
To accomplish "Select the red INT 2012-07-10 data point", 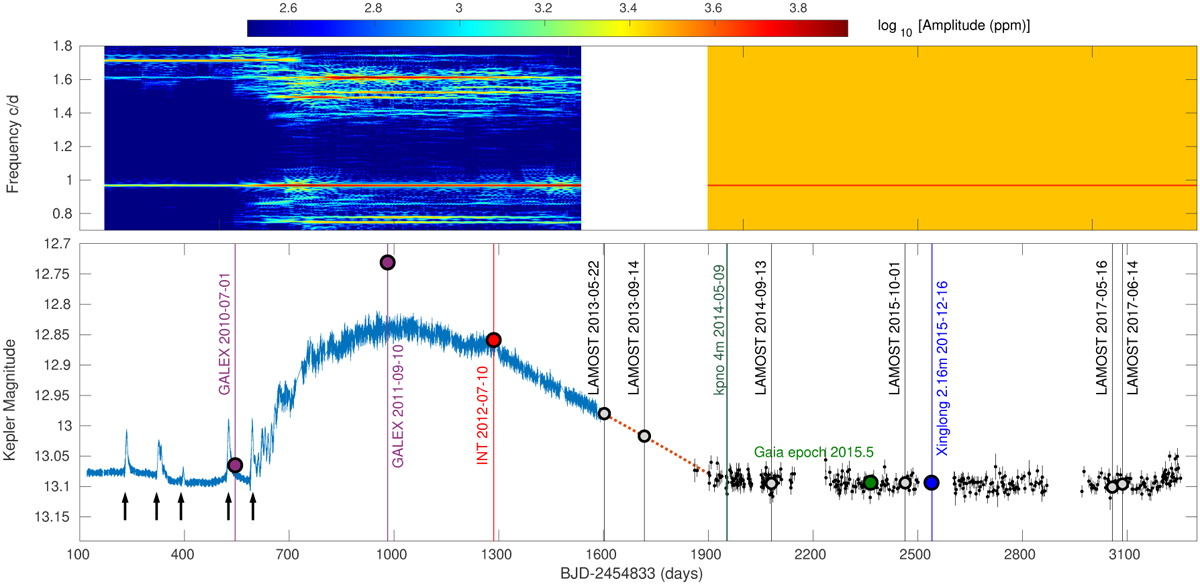I will coord(493,340).
